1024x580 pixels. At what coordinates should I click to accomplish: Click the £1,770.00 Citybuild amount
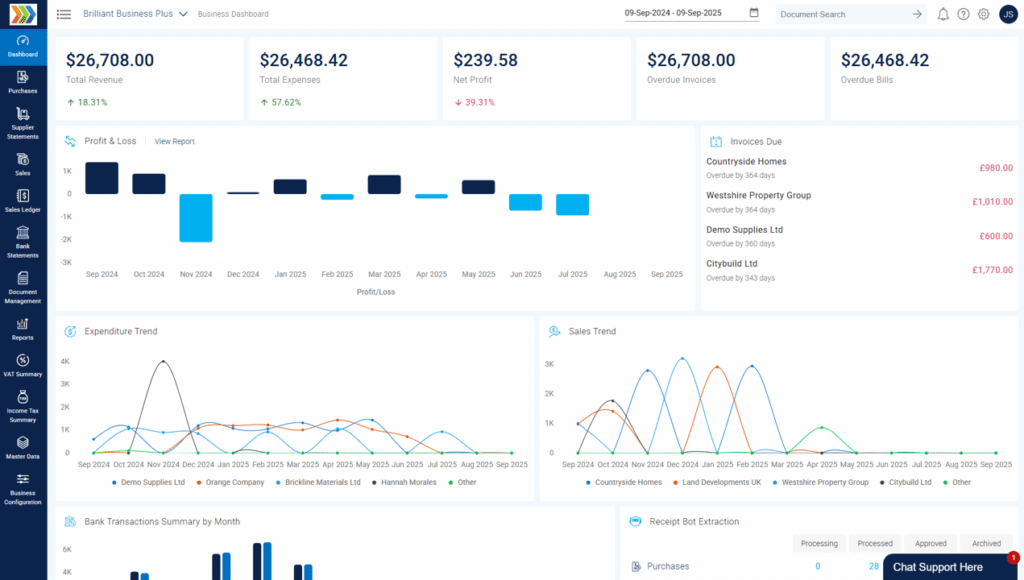(x=993, y=270)
